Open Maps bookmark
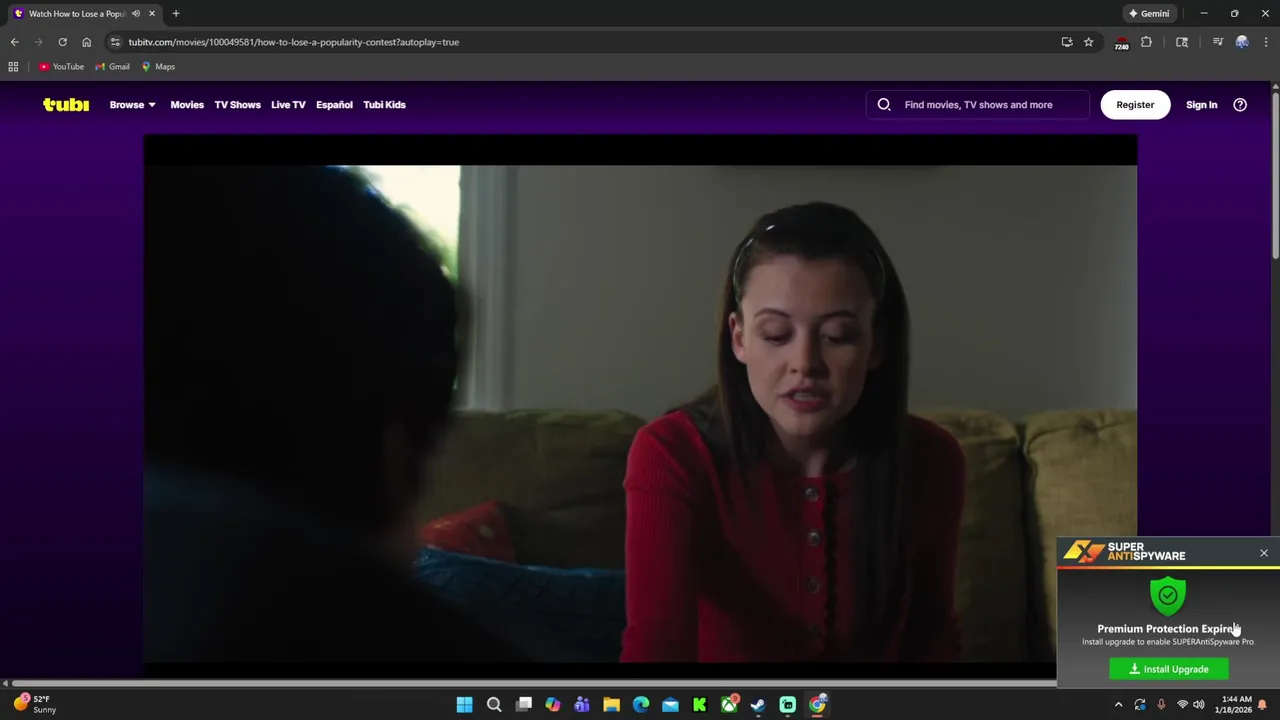1280x720 pixels. (x=158, y=67)
